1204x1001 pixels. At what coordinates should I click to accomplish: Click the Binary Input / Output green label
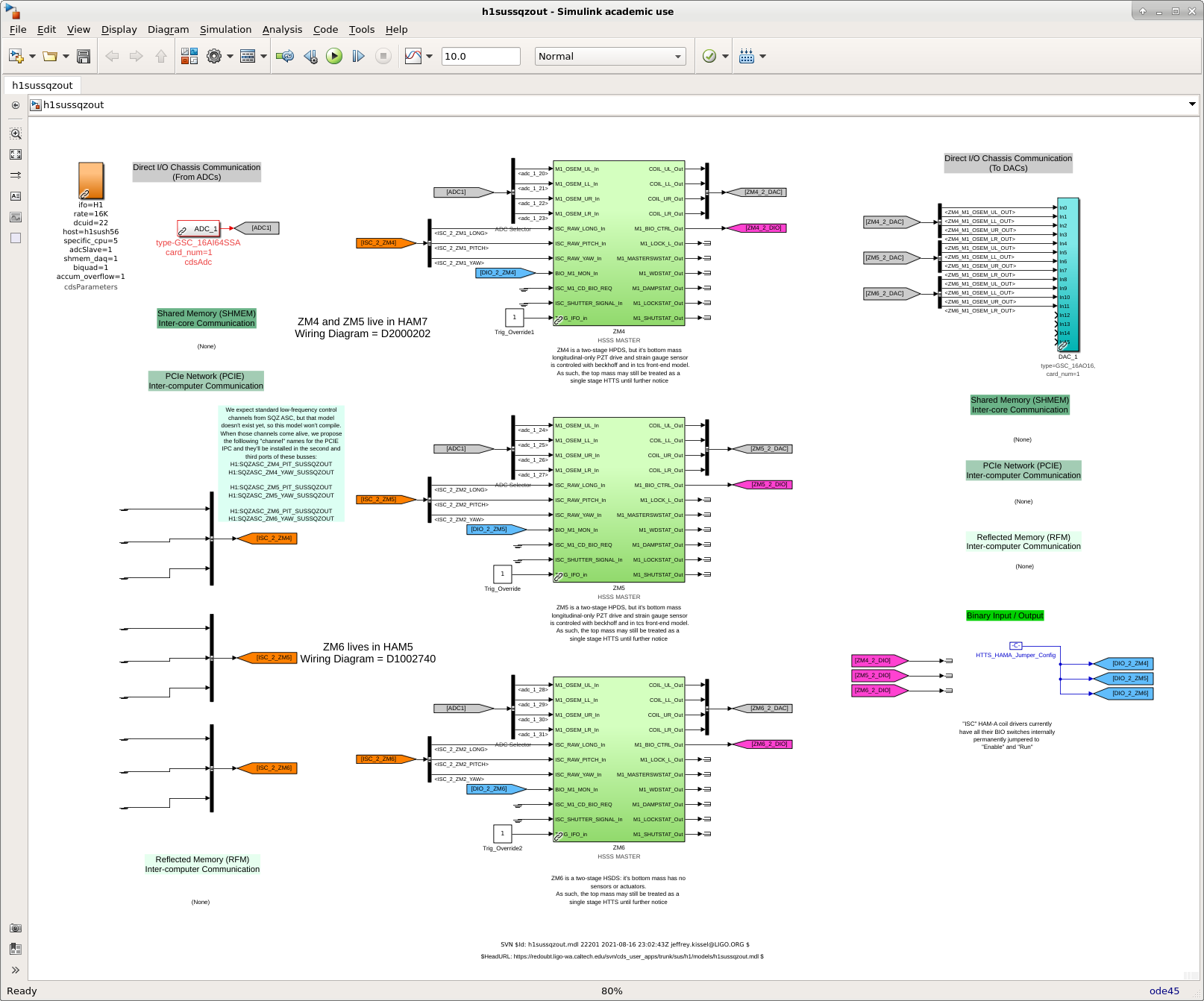1005,615
